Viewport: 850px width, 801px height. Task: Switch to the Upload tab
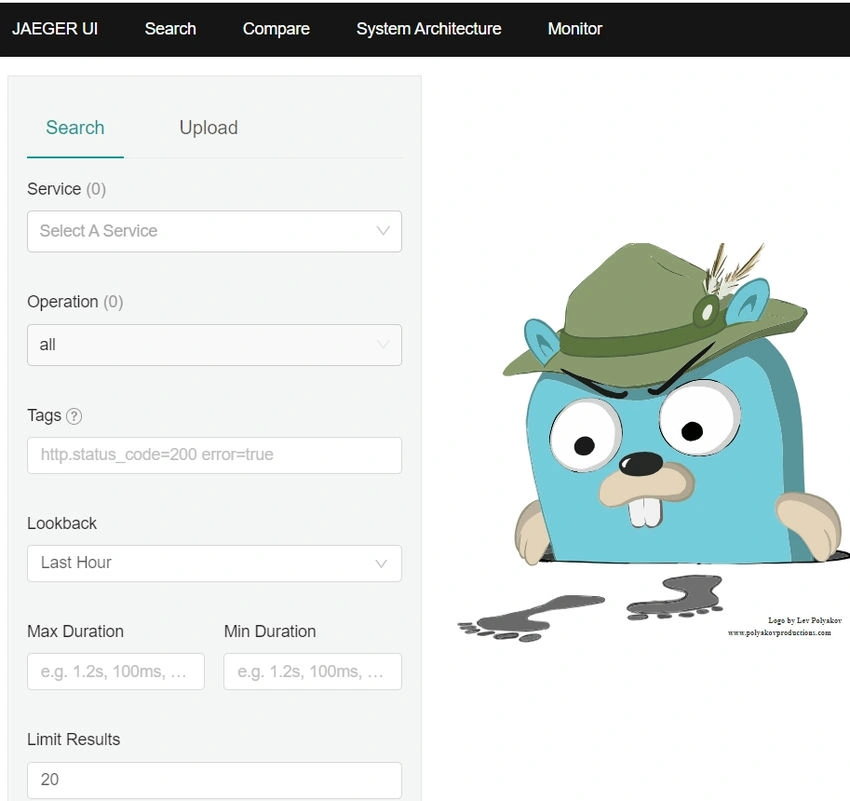coord(208,128)
